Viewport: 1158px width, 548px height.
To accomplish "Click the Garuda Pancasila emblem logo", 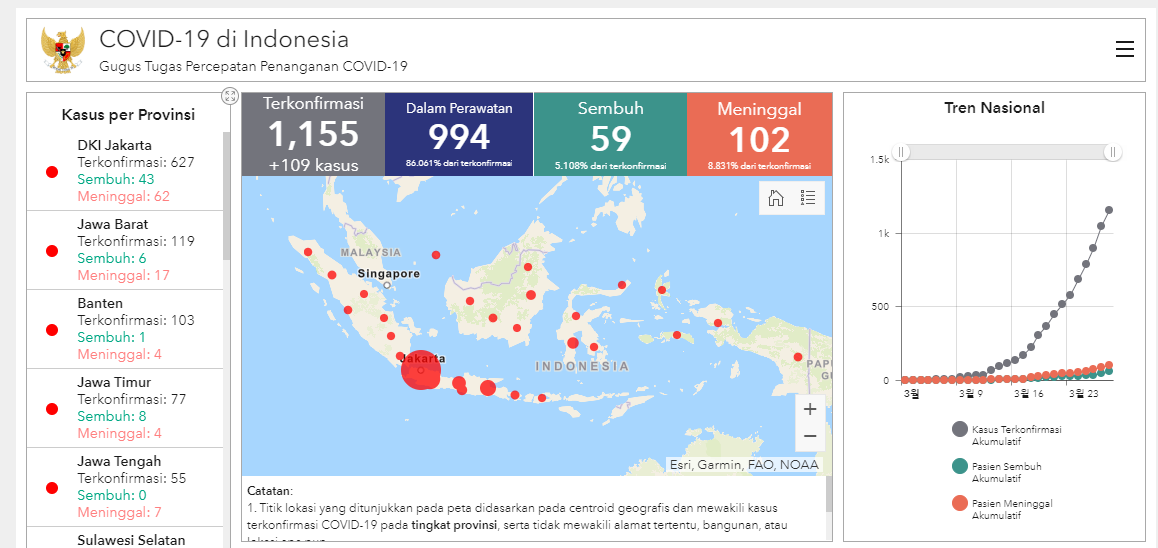I will click(62, 49).
